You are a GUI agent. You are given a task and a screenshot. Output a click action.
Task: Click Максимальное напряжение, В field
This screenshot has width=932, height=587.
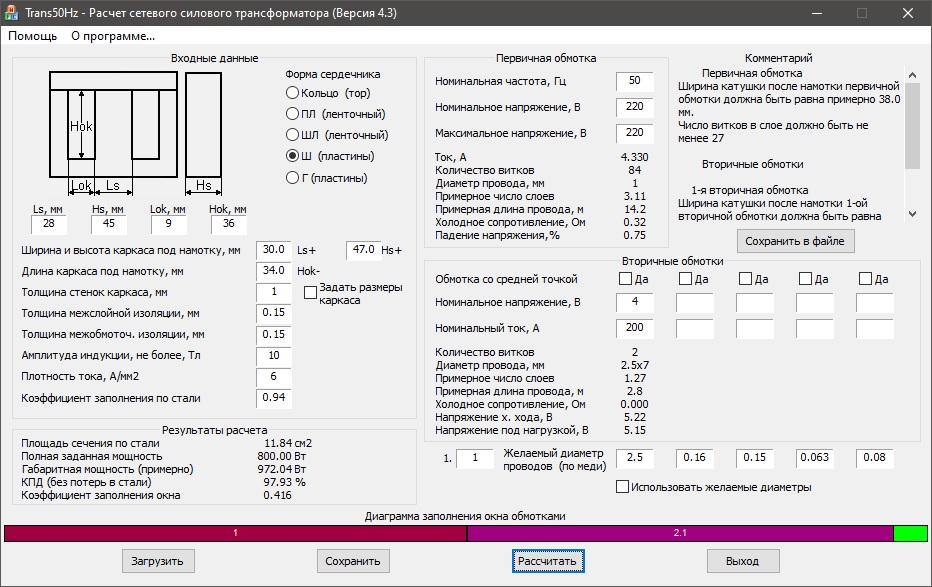click(x=635, y=133)
